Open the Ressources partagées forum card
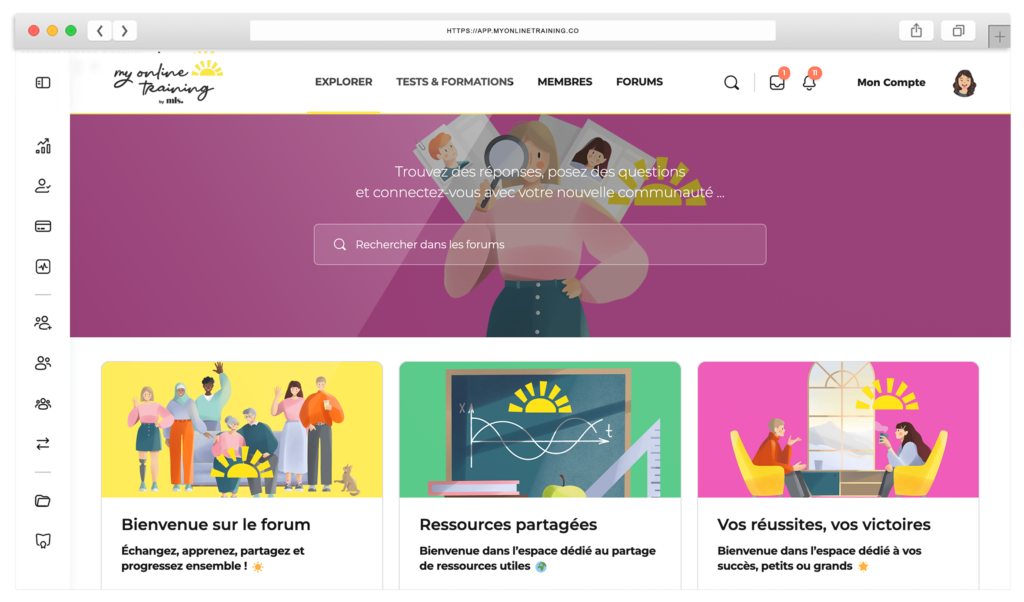1024x602 pixels. tap(540, 475)
